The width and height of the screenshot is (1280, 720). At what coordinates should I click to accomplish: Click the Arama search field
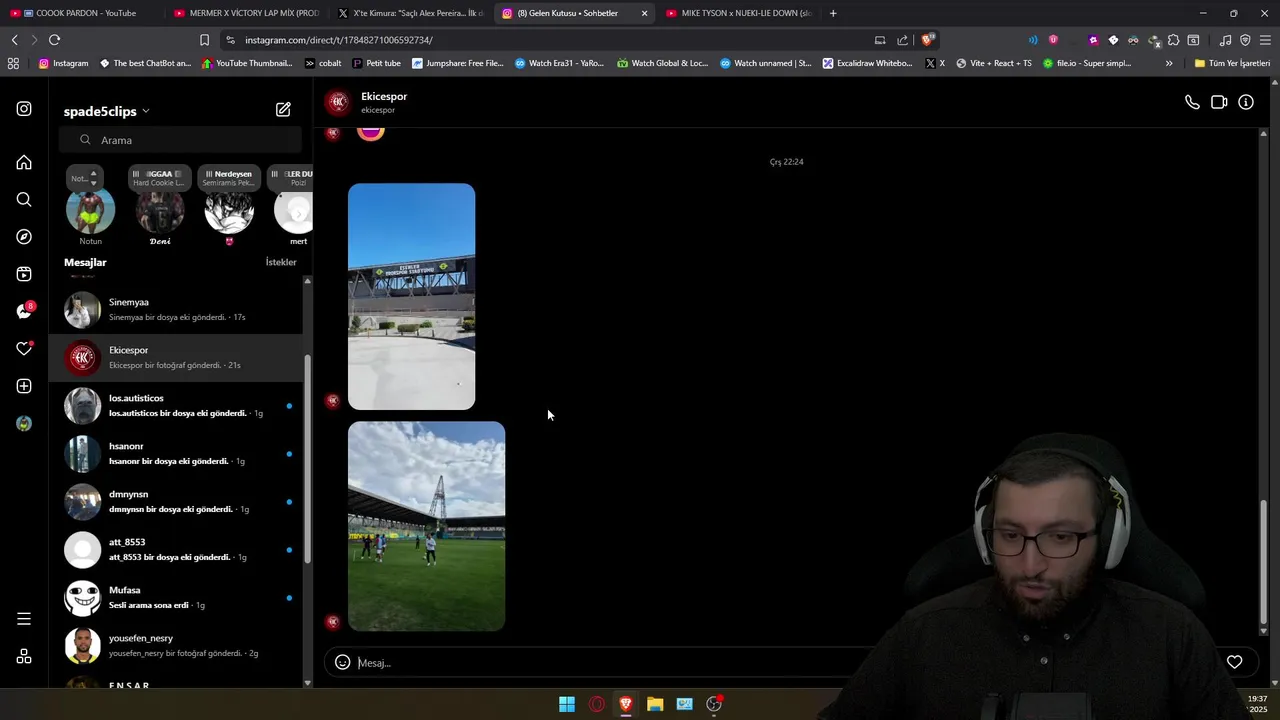coord(180,140)
